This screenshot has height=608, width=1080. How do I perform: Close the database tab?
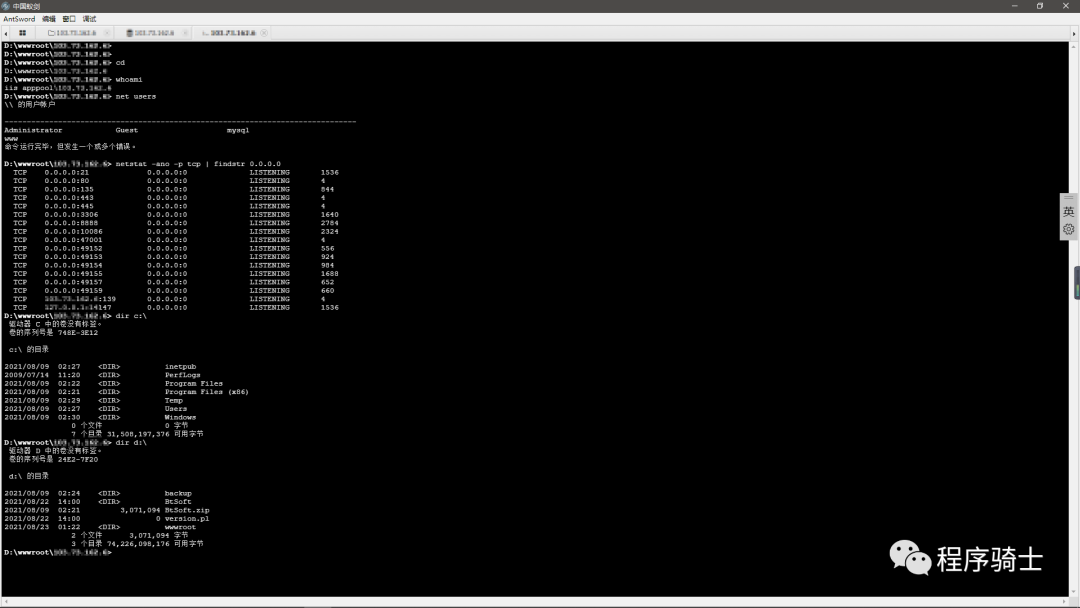pos(183,33)
